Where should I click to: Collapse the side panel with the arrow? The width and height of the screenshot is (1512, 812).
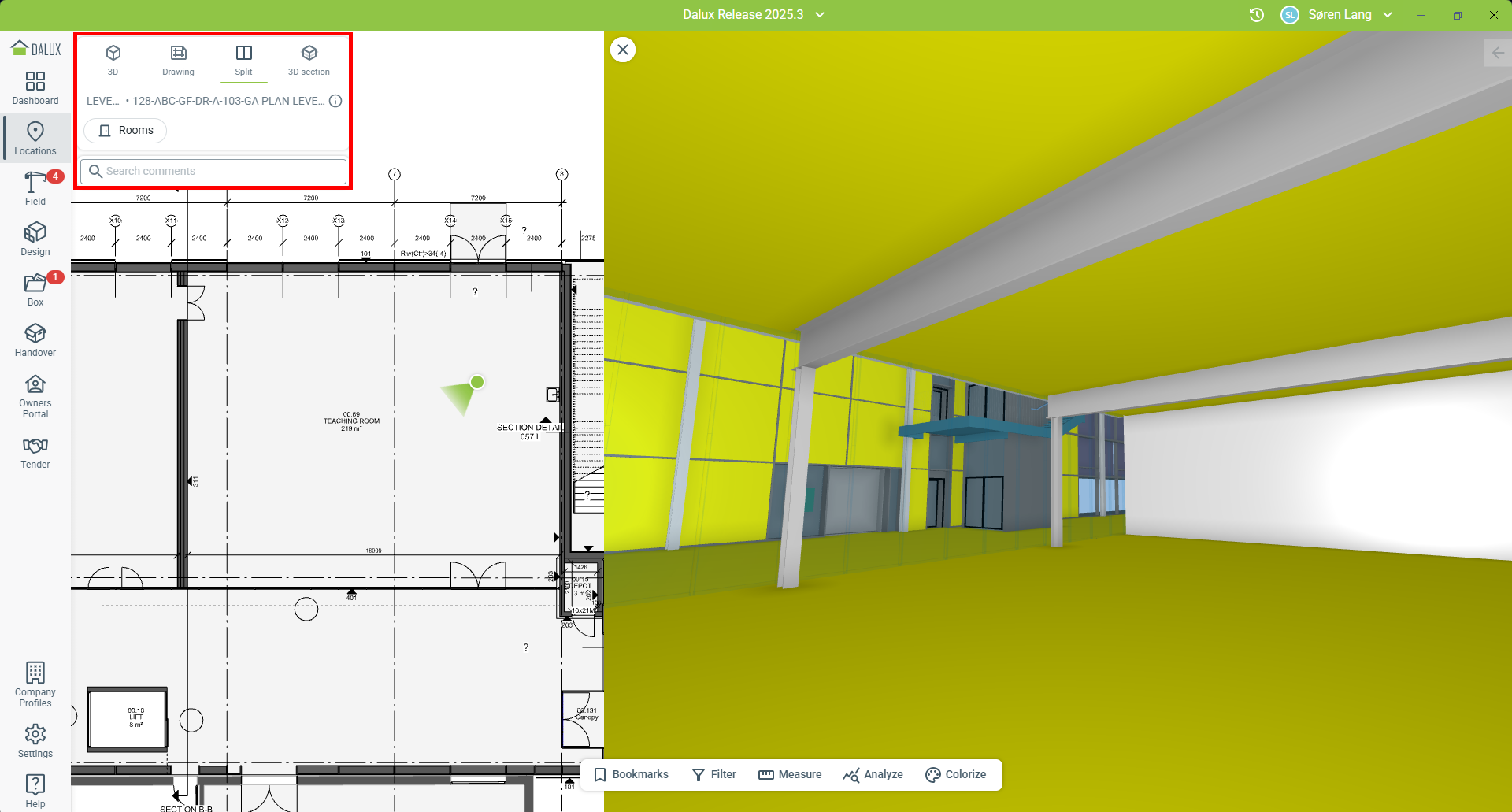(x=1497, y=53)
